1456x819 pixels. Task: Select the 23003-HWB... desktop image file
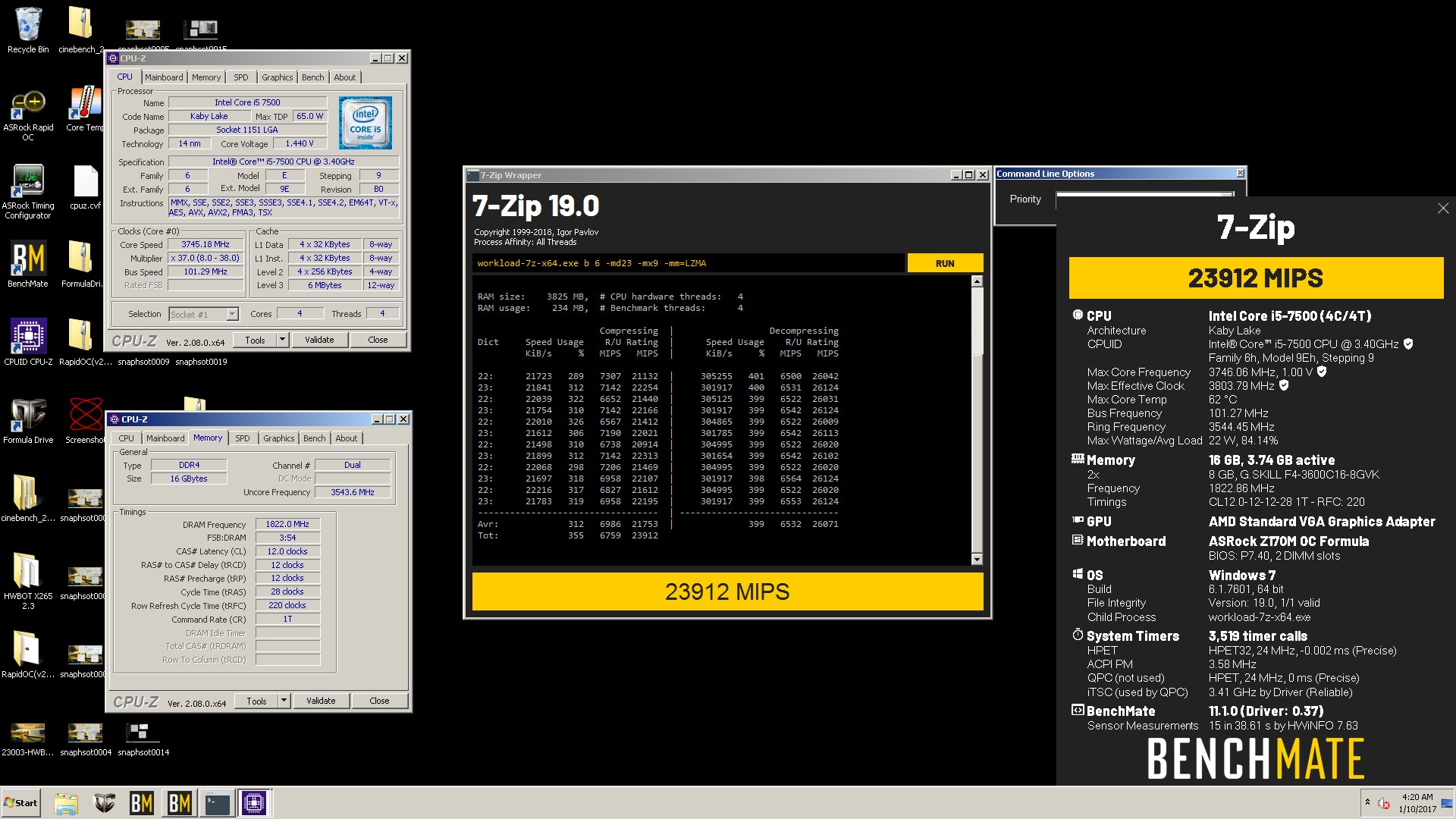(27, 739)
